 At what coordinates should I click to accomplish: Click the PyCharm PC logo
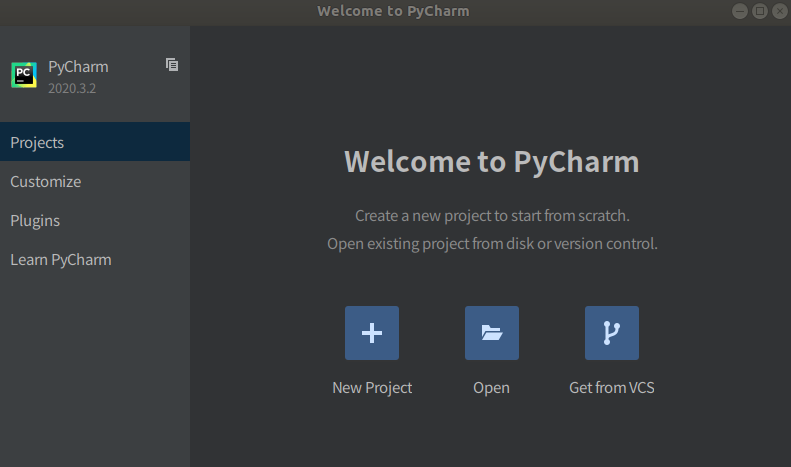24,75
